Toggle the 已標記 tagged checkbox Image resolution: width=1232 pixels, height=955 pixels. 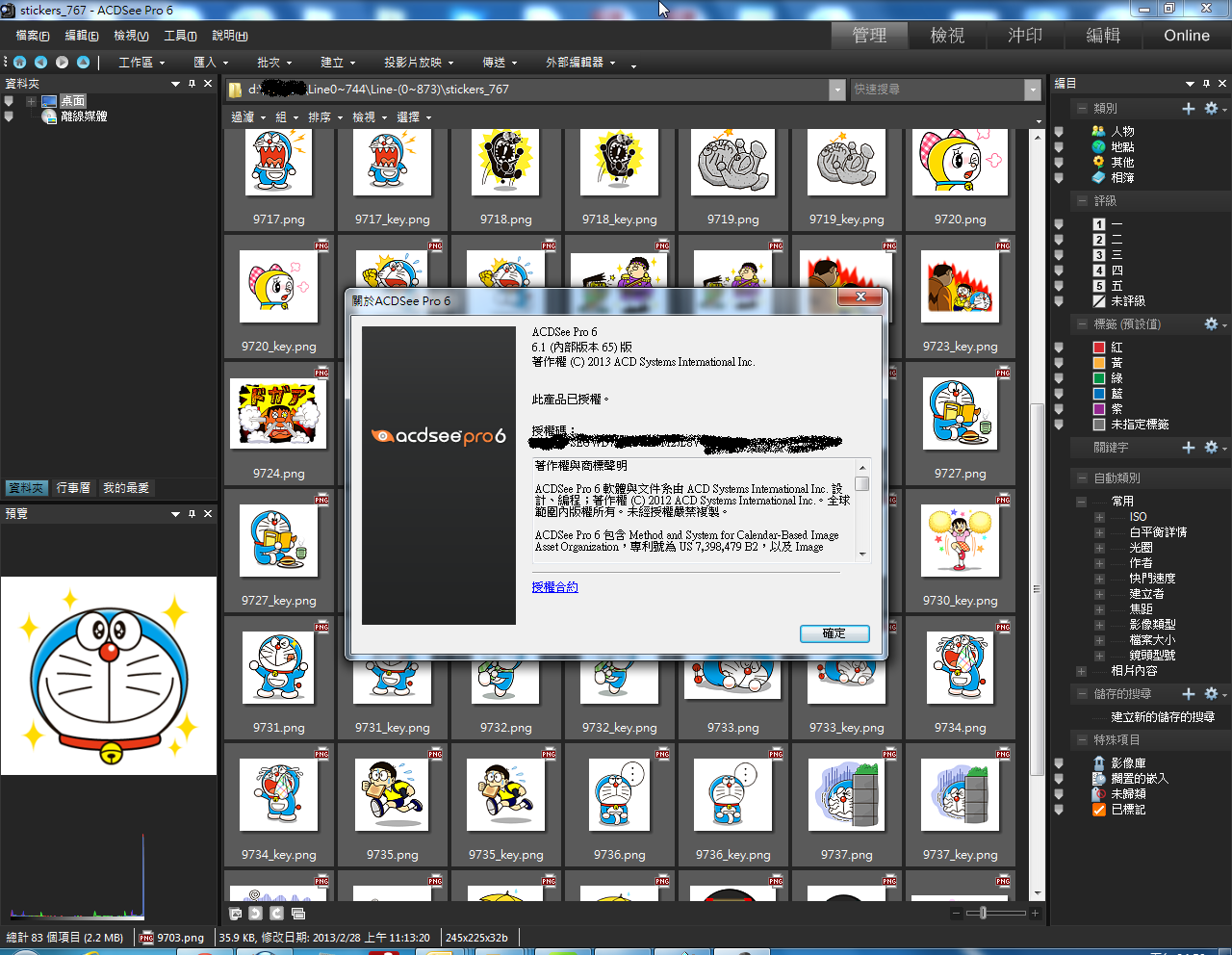pos(1099,810)
